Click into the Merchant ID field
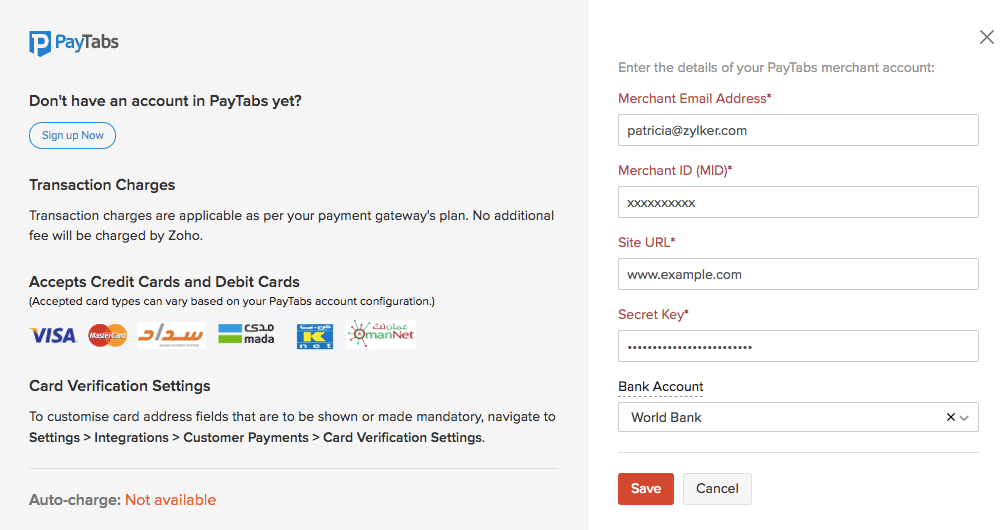 798,202
